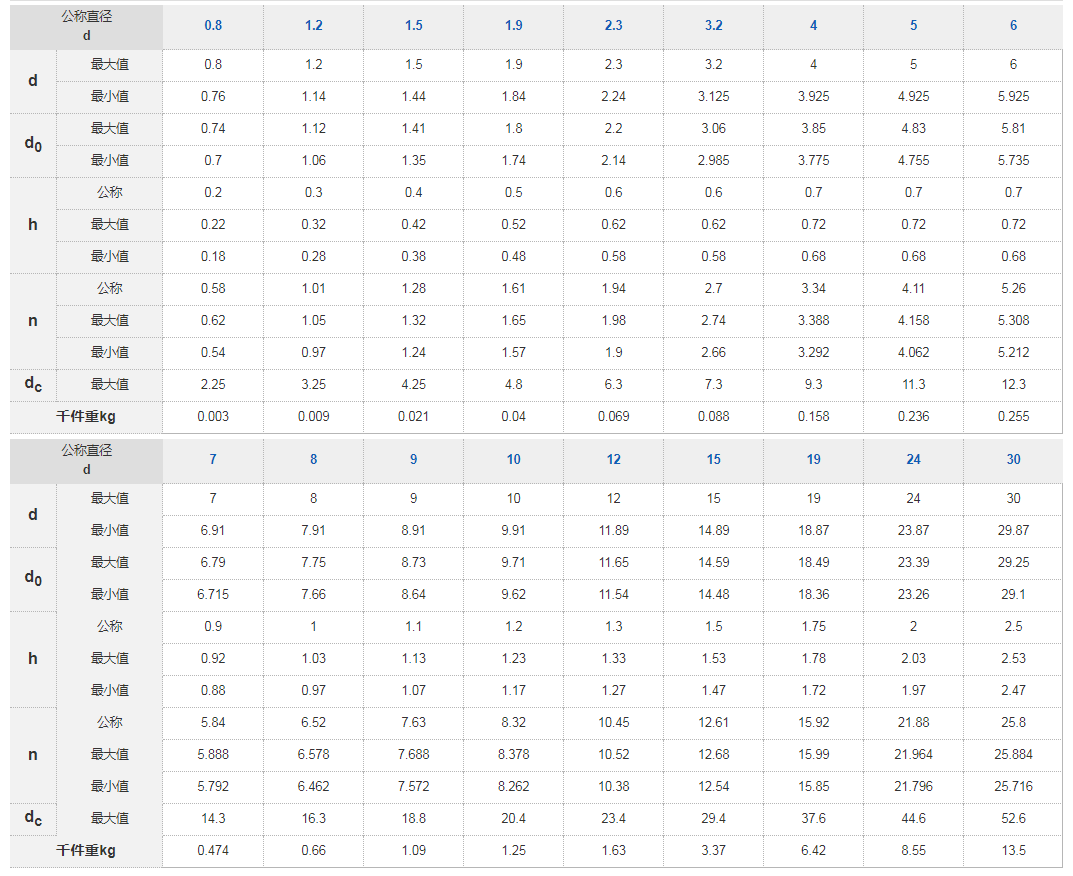Click the 2.3 diameter header link
1073x876 pixels.
click(x=613, y=26)
